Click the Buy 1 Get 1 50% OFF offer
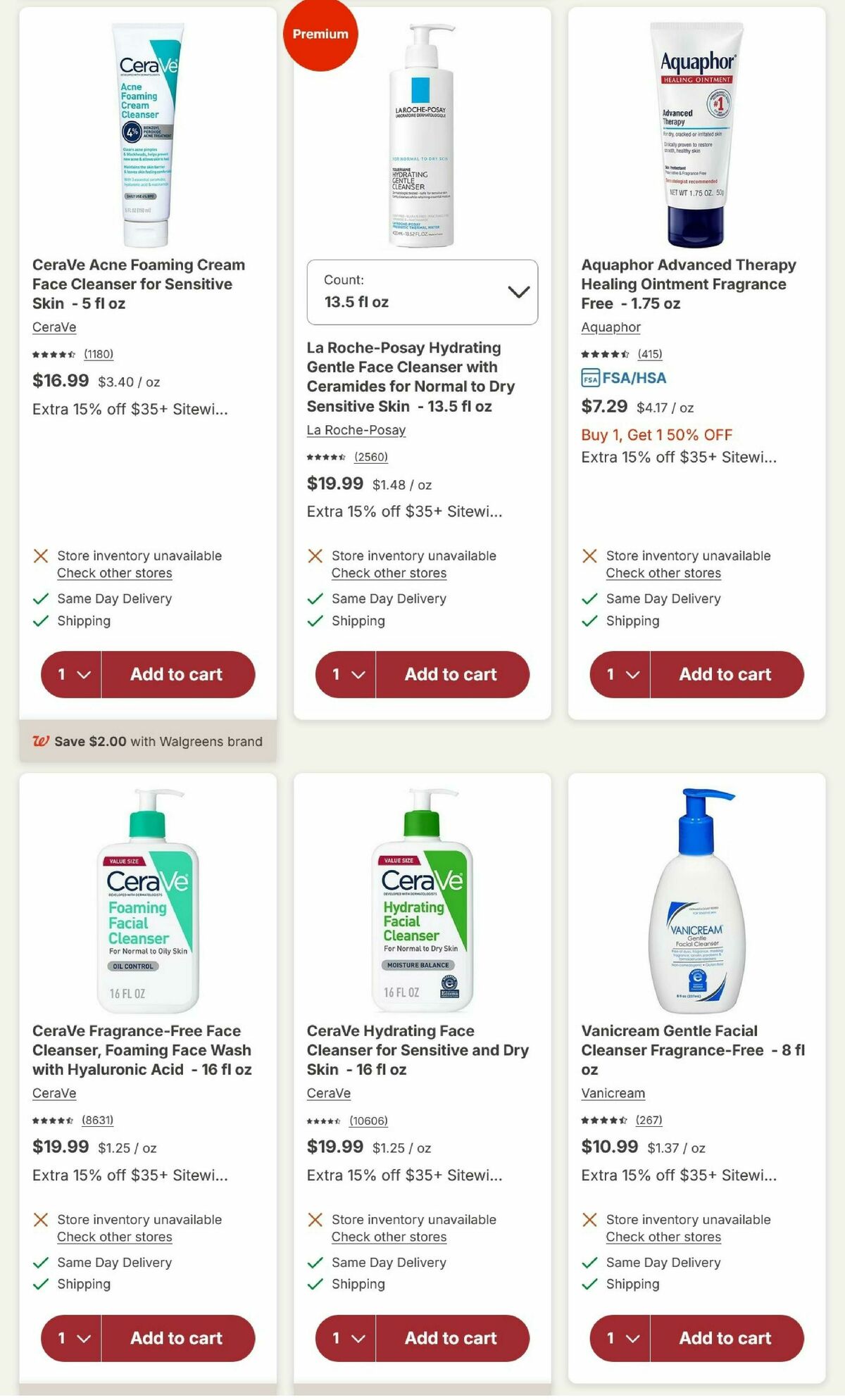Screen dimensions: 845x1400 pyautogui.click(x=656, y=435)
